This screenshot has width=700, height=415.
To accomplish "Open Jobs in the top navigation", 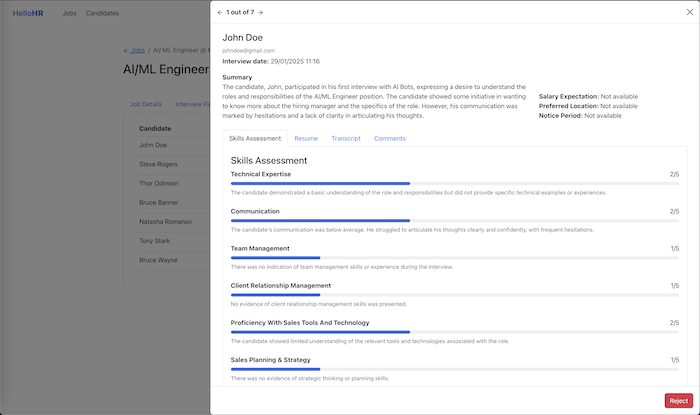I will [69, 13].
